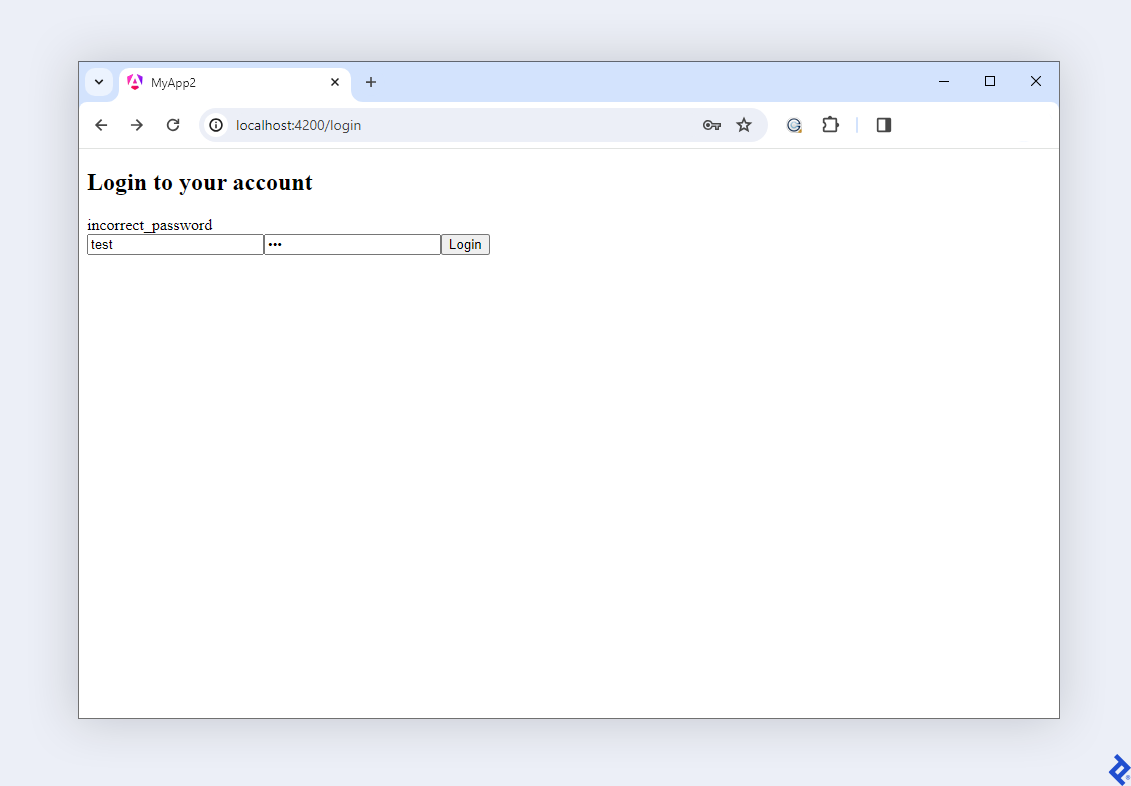Screen dimensions: 1131x786
Task: Click inside the address bar
Action: point(400,125)
